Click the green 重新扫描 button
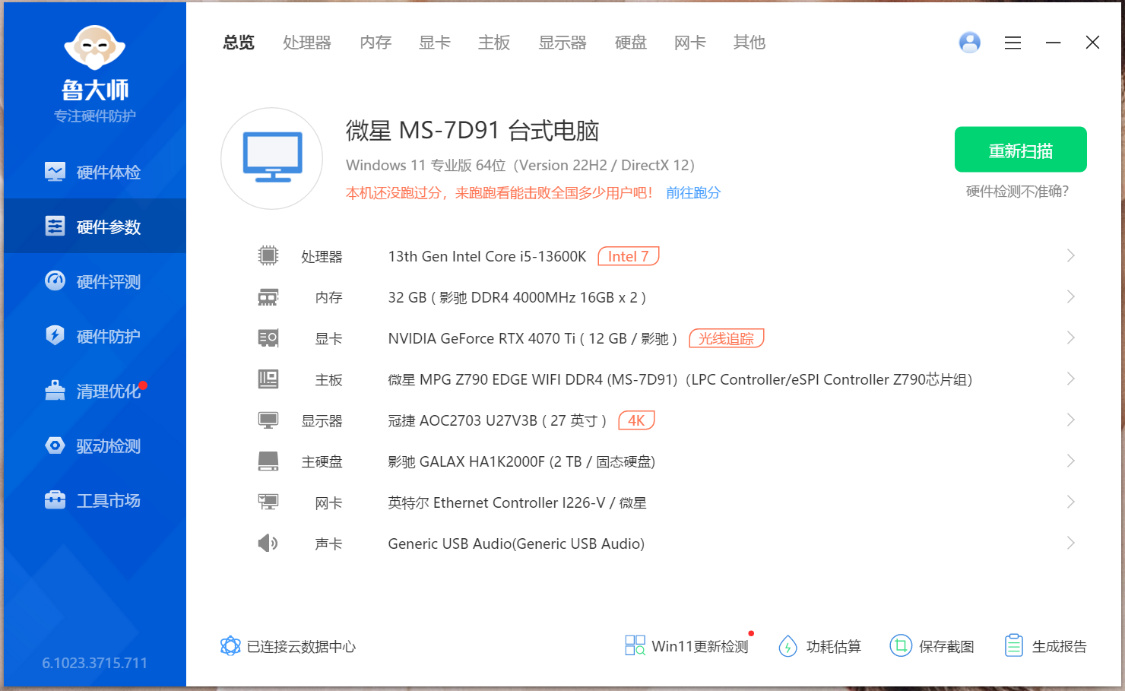The width and height of the screenshot is (1125, 691). coord(1020,150)
